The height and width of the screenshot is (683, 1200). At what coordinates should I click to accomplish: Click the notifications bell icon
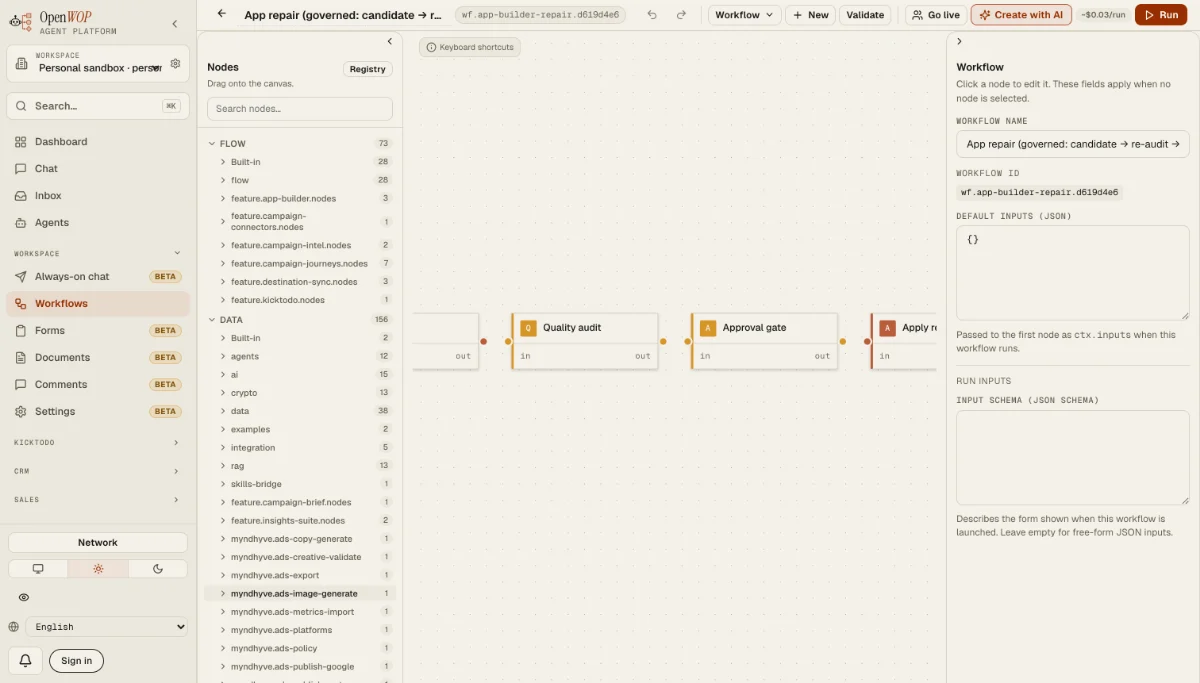click(25, 660)
